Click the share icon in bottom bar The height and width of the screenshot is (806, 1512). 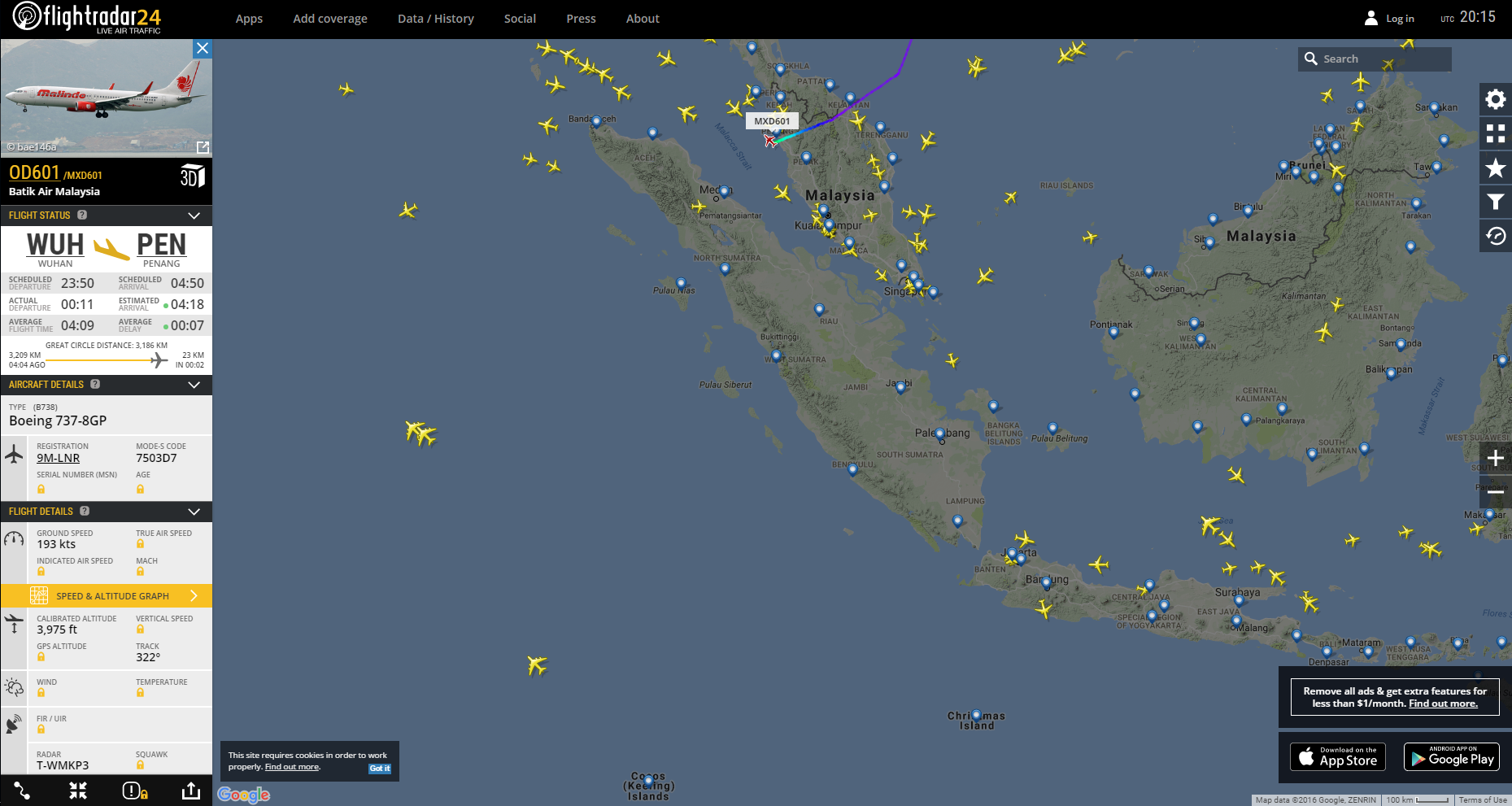(190, 791)
